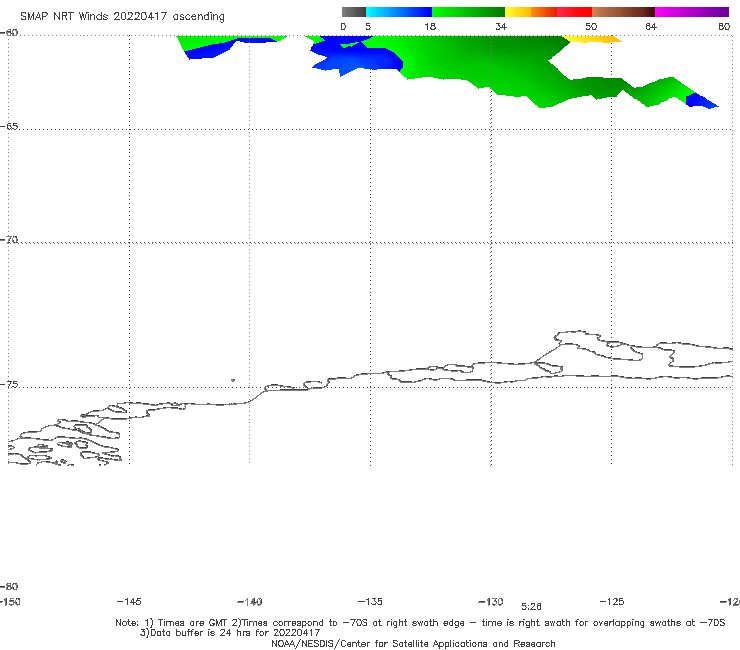Click the longitude label '-140'

[250, 602]
